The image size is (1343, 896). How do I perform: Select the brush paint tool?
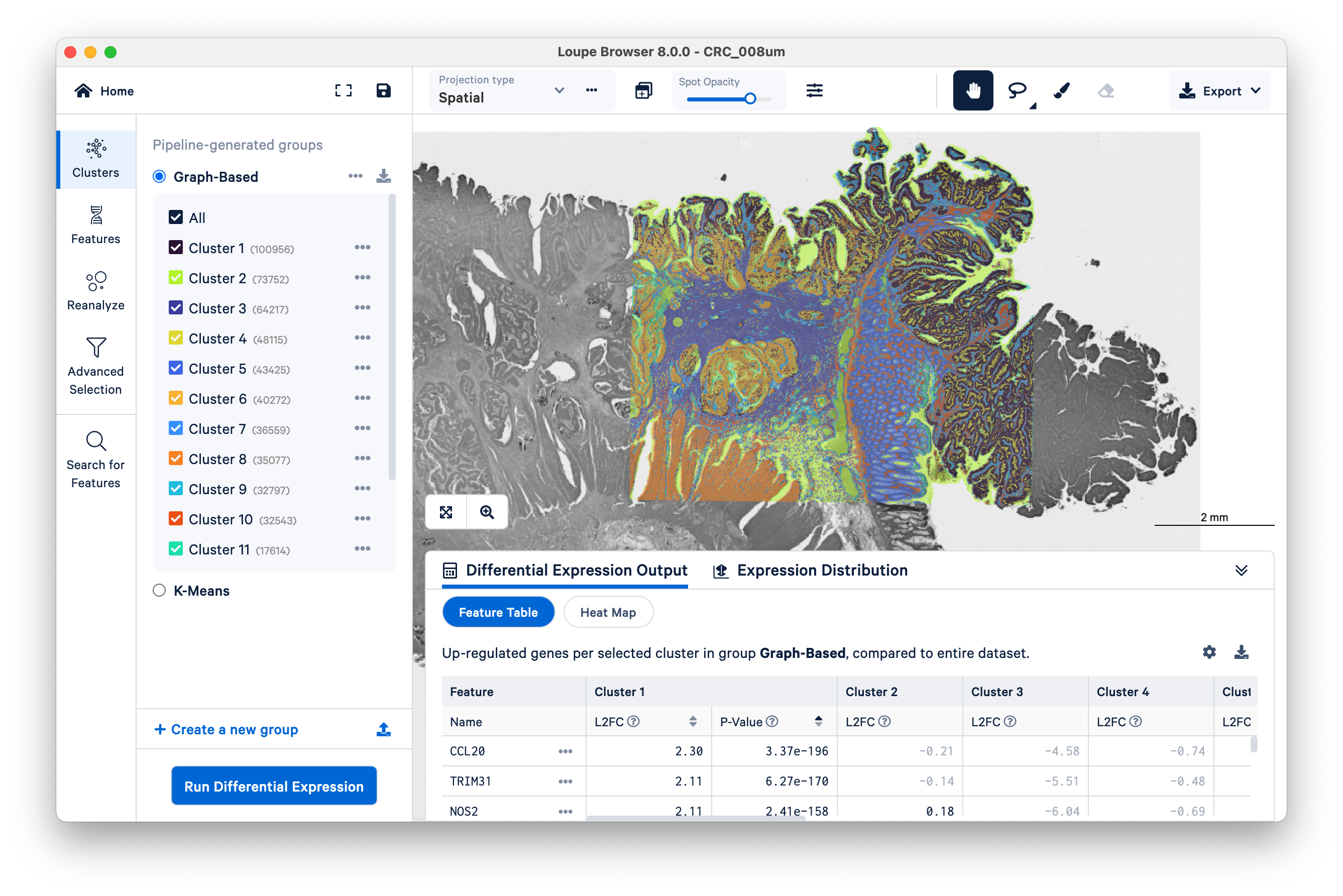point(1061,90)
